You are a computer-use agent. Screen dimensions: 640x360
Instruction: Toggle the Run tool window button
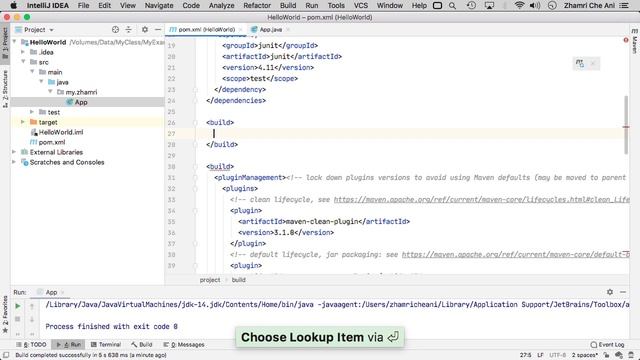point(68,344)
